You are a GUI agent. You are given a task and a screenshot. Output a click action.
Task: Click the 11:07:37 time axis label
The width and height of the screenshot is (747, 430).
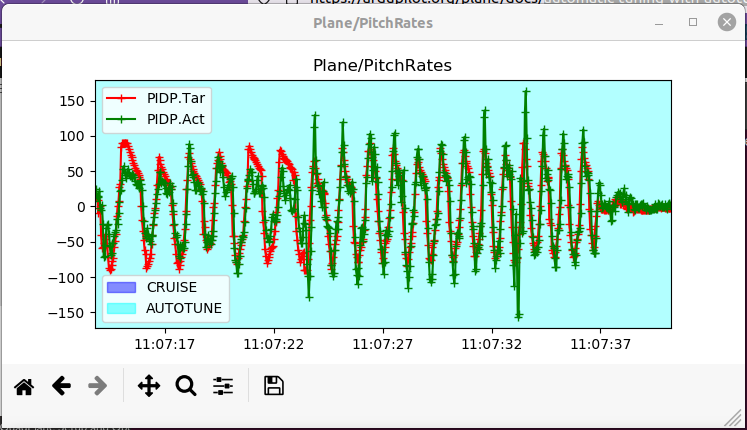pos(600,344)
